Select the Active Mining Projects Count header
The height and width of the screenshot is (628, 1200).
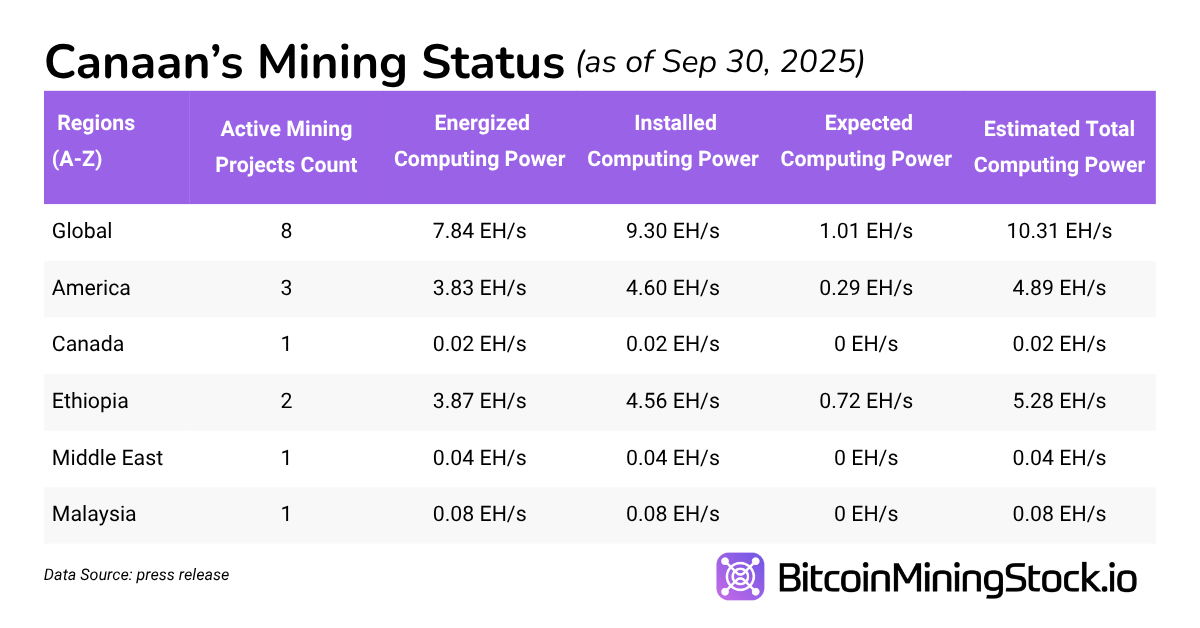coord(286,147)
